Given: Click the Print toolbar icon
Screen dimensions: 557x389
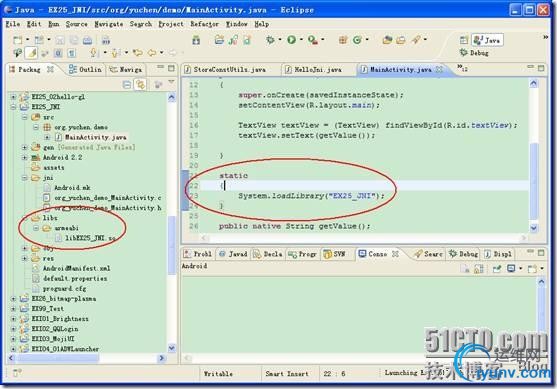Looking at the screenshot, I should point(87,40).
